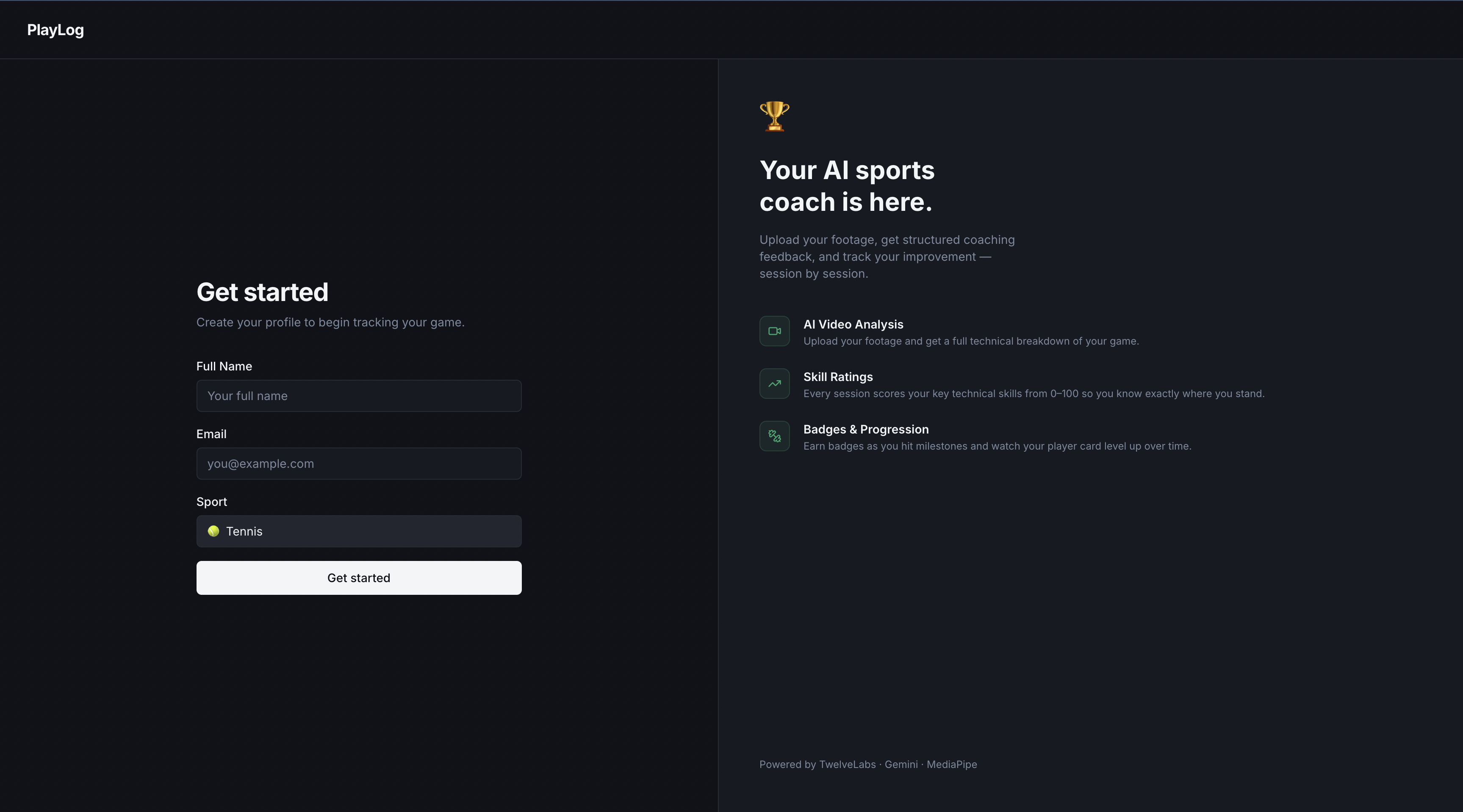This screenshot has height=812, width=1463.
Task: Focus the Email input field
Action: (358, 463)
